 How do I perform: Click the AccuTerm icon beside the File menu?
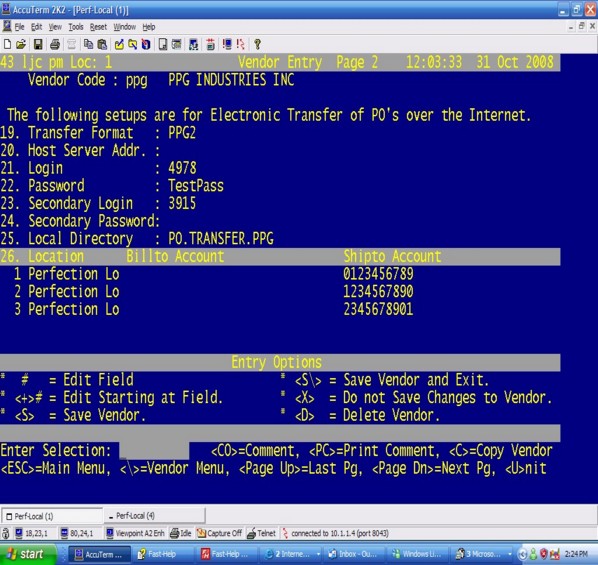pyautogui.click(x=6, y=26)
